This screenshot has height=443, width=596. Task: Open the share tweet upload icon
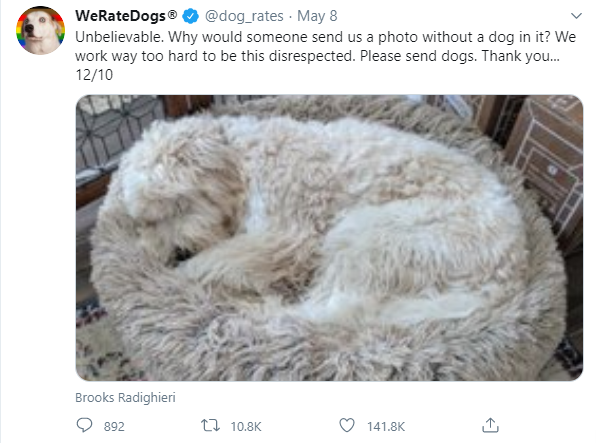(x=490, y=425)
